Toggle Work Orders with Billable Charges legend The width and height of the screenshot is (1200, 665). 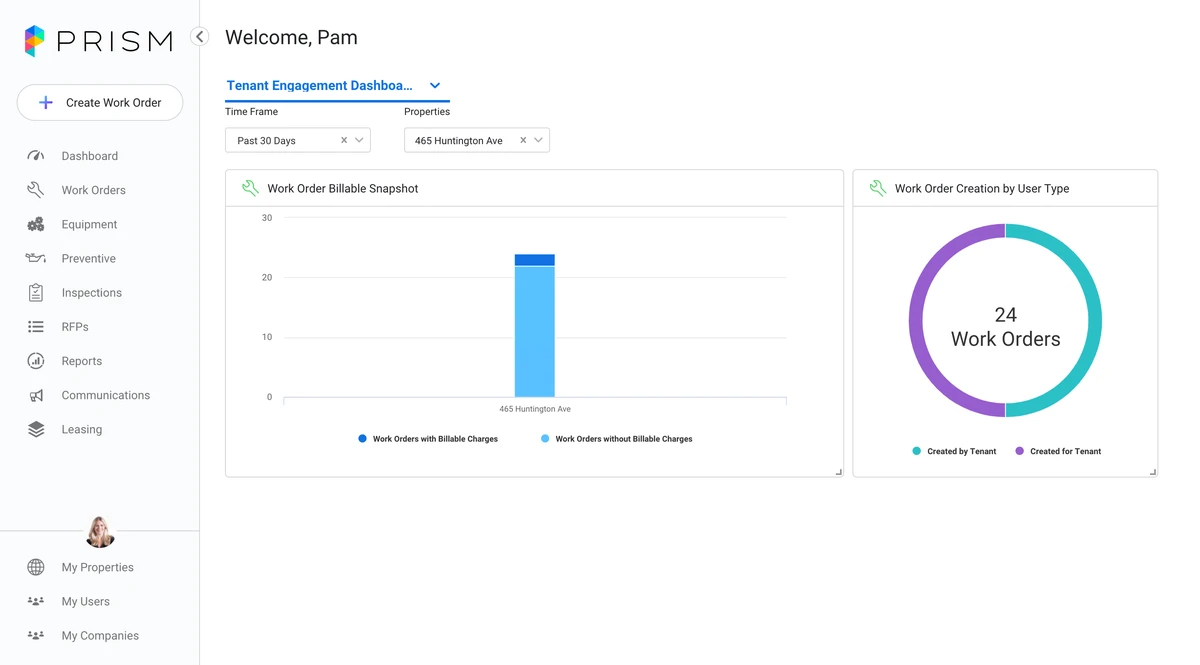point(428,439)
